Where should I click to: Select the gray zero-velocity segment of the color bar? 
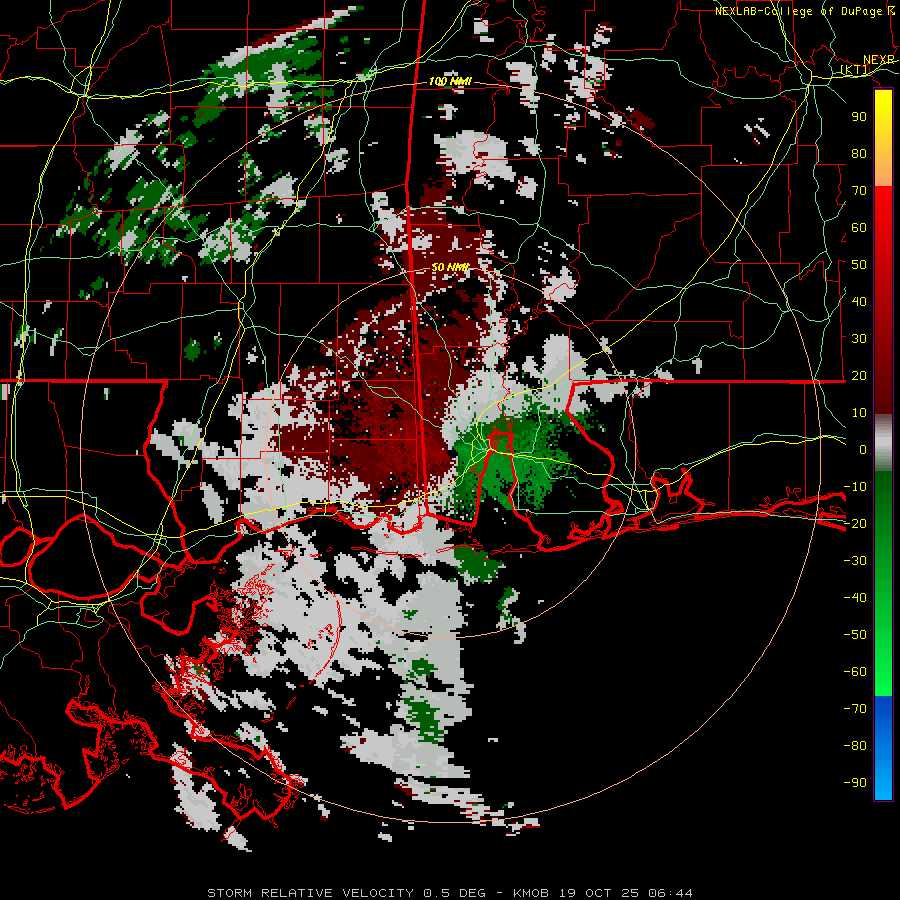(x=883, y=445)
